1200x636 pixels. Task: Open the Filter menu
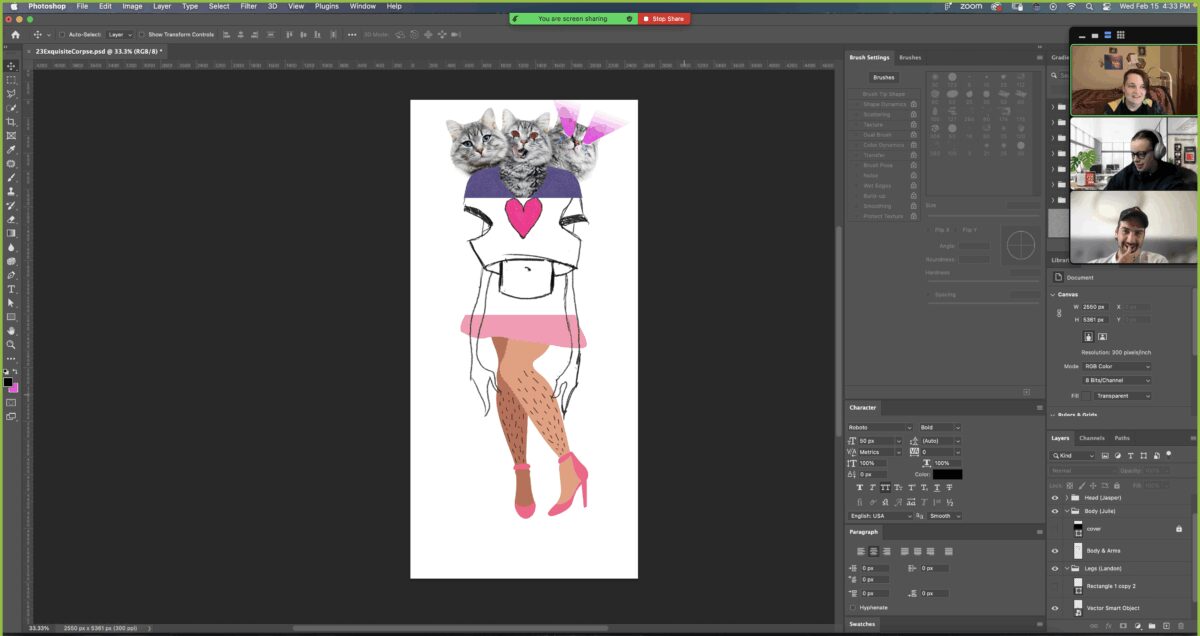pos(248,6)
